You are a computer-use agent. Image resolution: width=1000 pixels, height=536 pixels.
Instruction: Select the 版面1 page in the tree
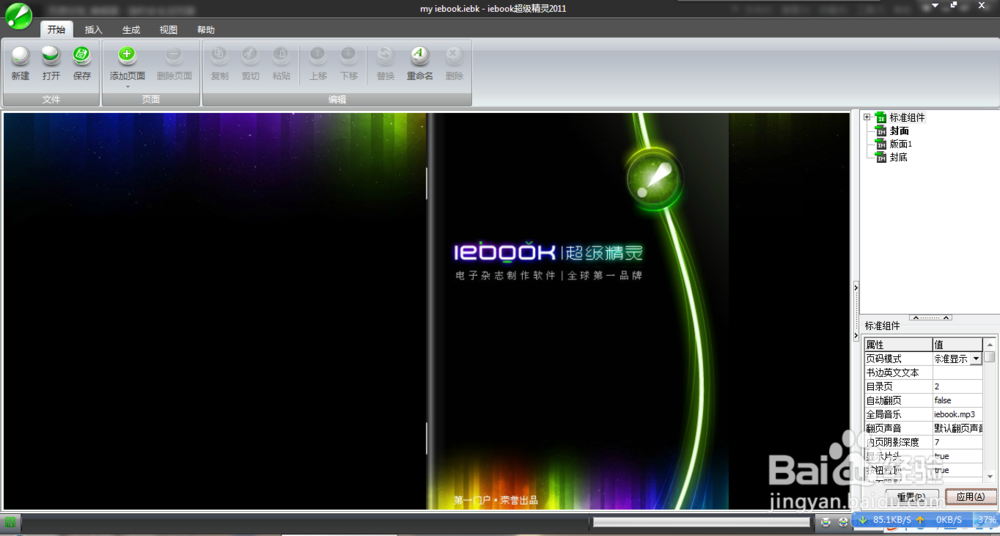coord(901,144)
